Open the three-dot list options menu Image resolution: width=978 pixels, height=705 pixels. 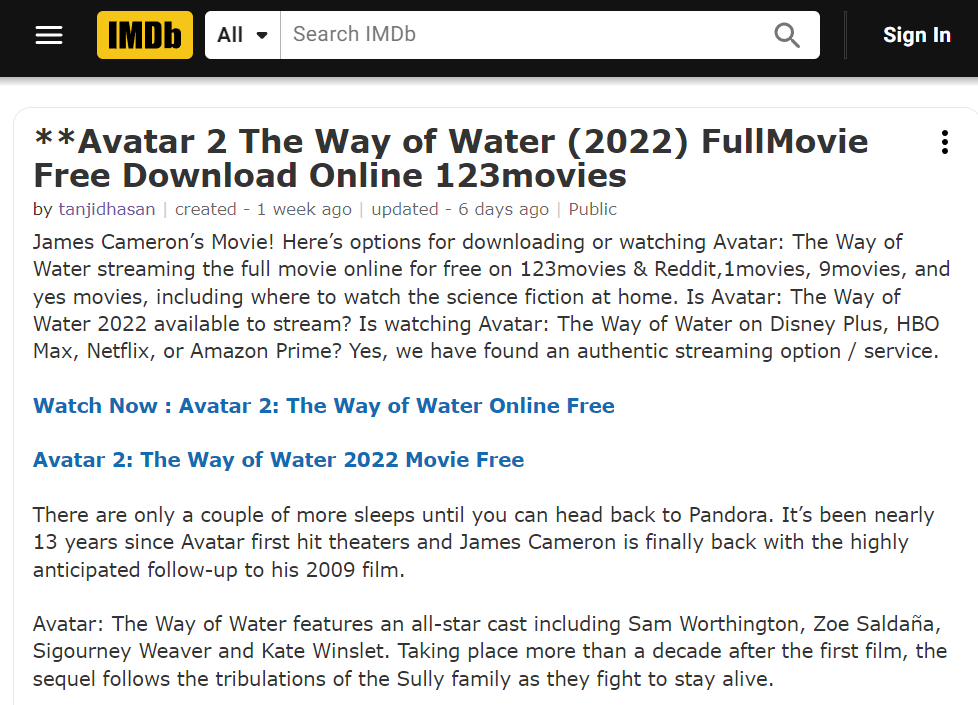click(x=945, y=142)
